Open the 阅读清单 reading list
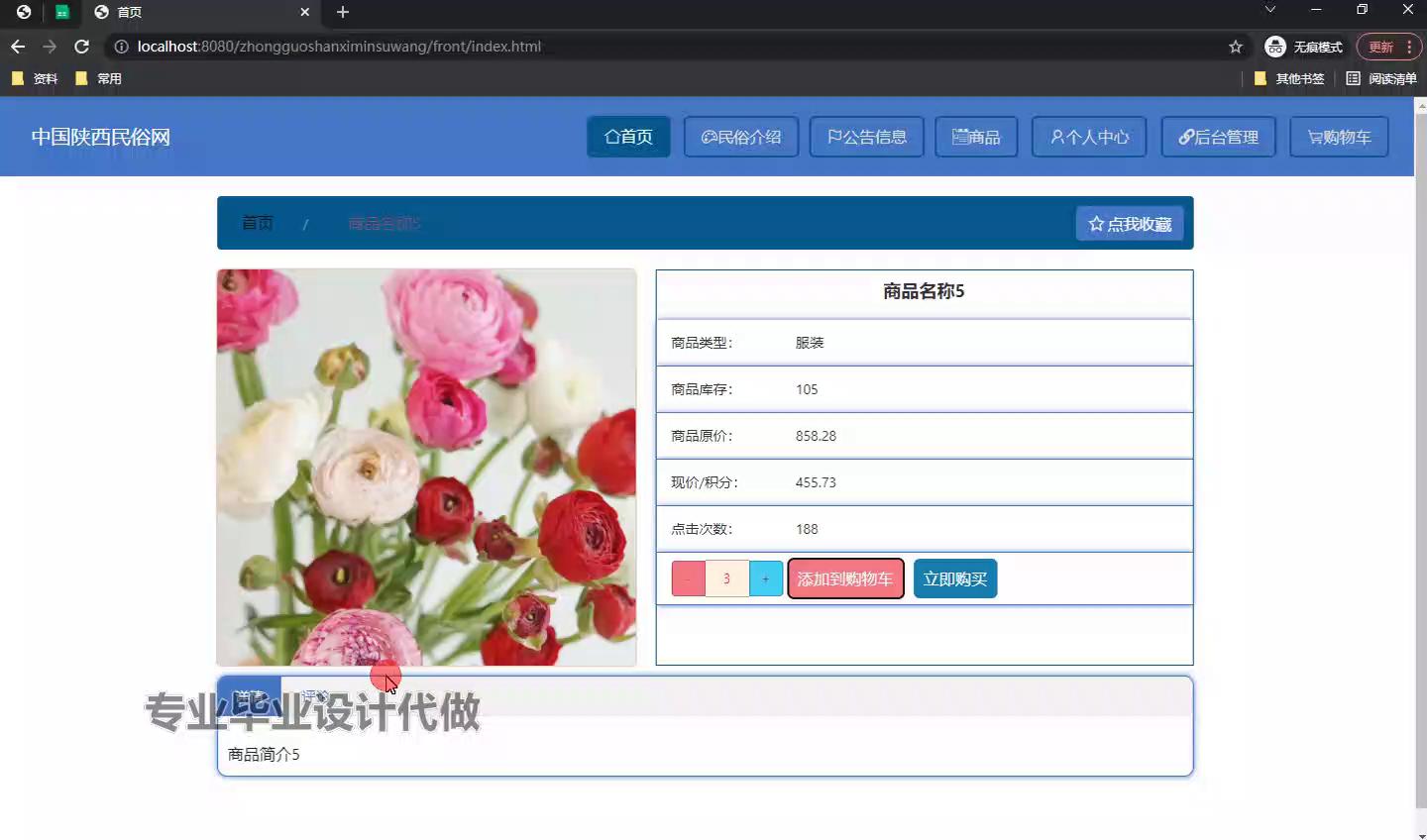 [1381, 78]
